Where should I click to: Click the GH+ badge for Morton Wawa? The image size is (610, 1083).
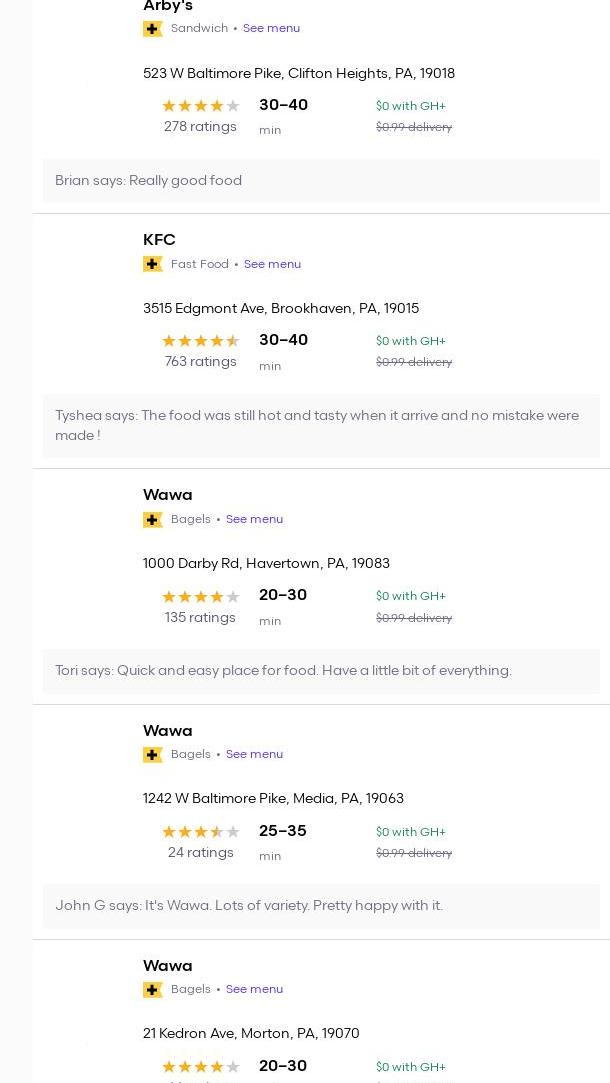click(153, 989)
